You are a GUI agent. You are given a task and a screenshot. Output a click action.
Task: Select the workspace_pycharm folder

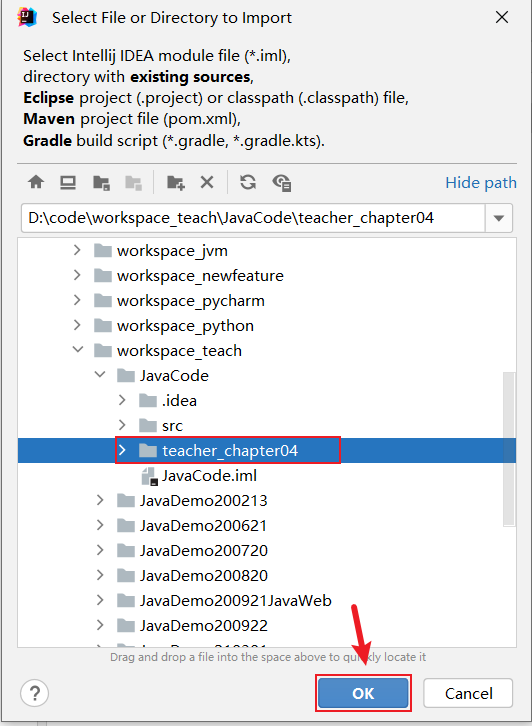179,300
